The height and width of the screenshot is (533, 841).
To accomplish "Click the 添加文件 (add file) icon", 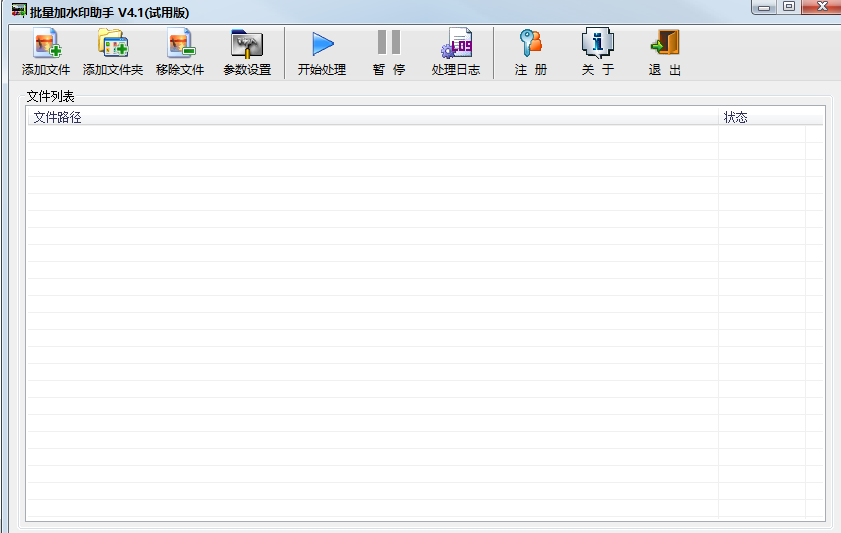I will (x=46, y=45).
